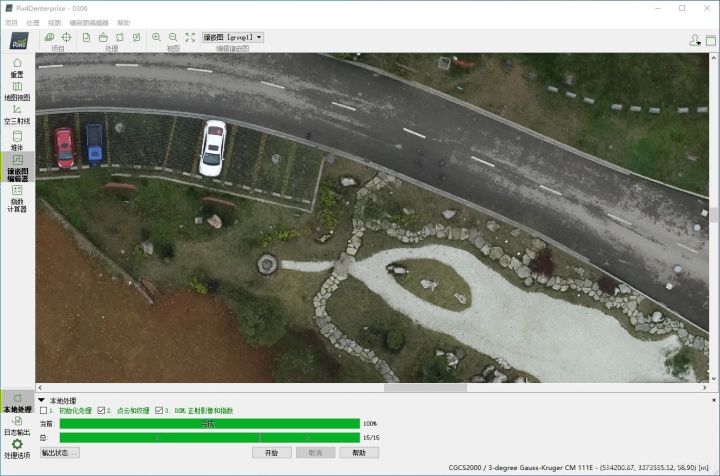This screenshot has height=476, width=720.
Task: Switch to 空三射线 rayCloud view
Action: pyautogui.click(x=17, y=115)
